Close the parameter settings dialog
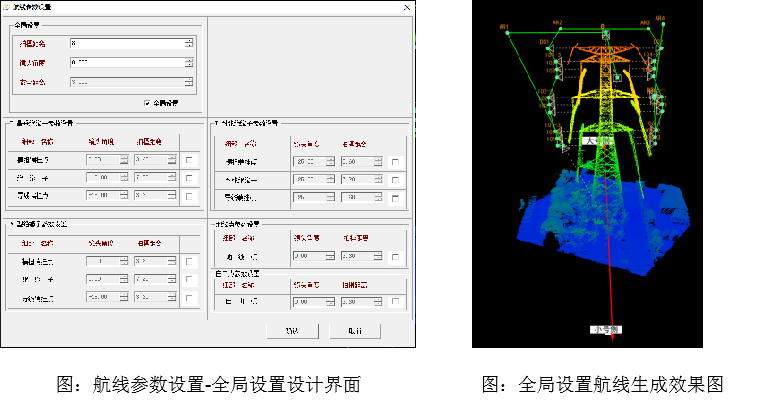The width and height of the screenshot is (780, 404). pyautogui.click(x=405, y=7)
